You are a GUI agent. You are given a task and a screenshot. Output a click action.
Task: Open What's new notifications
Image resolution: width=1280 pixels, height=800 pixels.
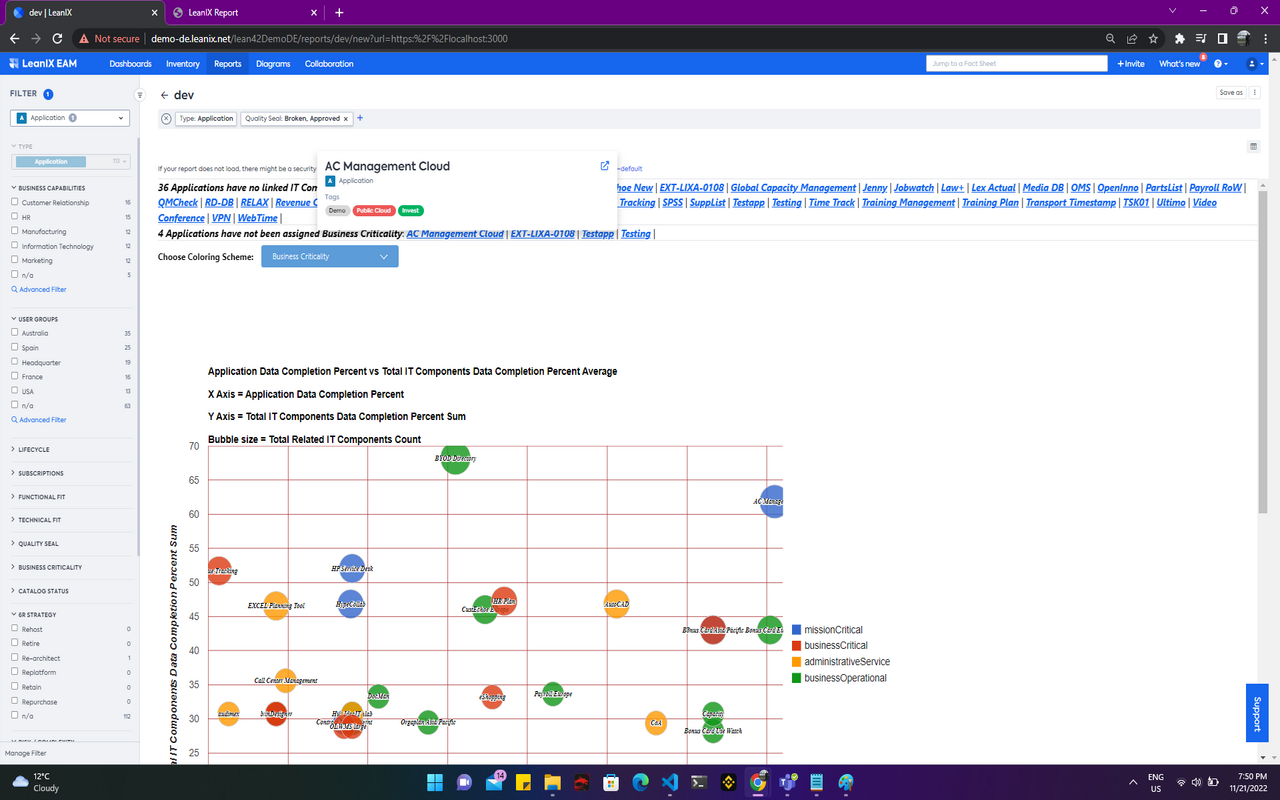click(1180, 63)
